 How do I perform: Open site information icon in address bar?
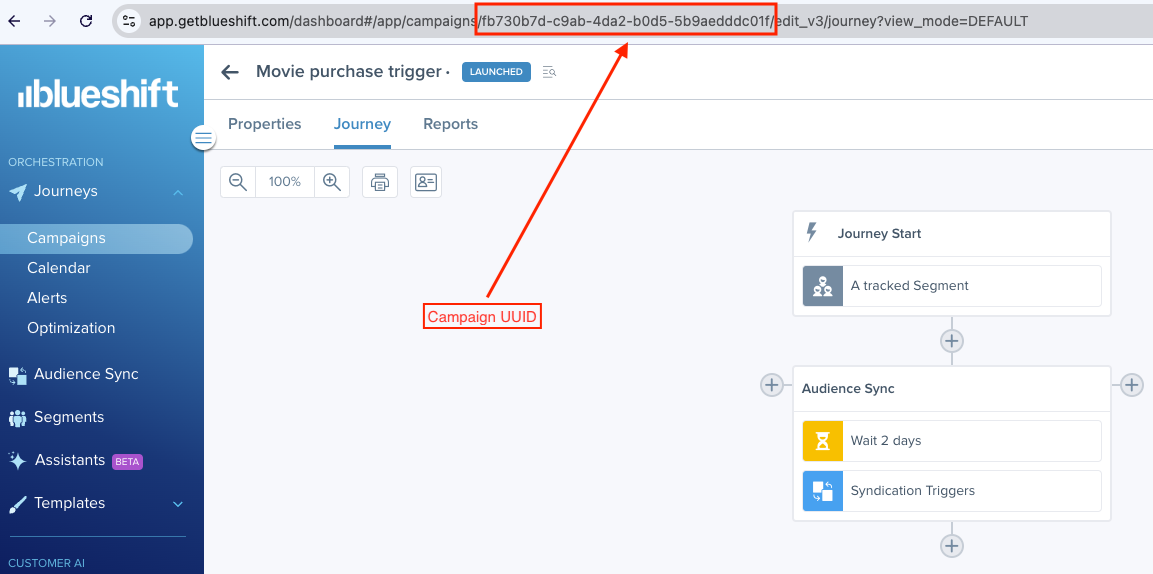coord(129,21)
